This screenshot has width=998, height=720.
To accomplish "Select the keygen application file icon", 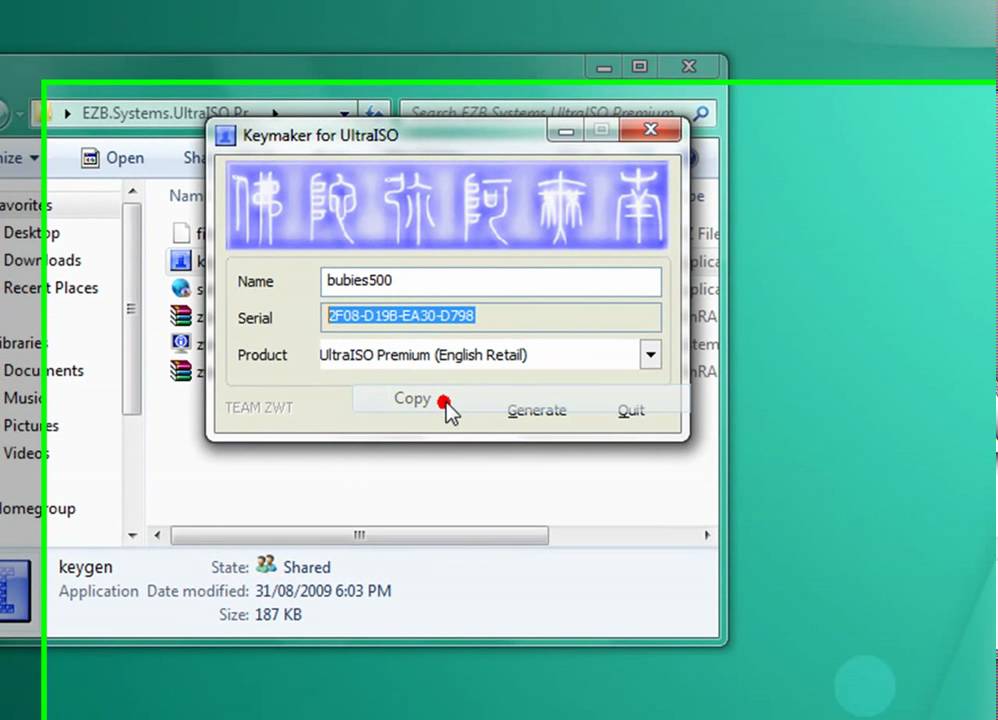I will coord(181,261).
